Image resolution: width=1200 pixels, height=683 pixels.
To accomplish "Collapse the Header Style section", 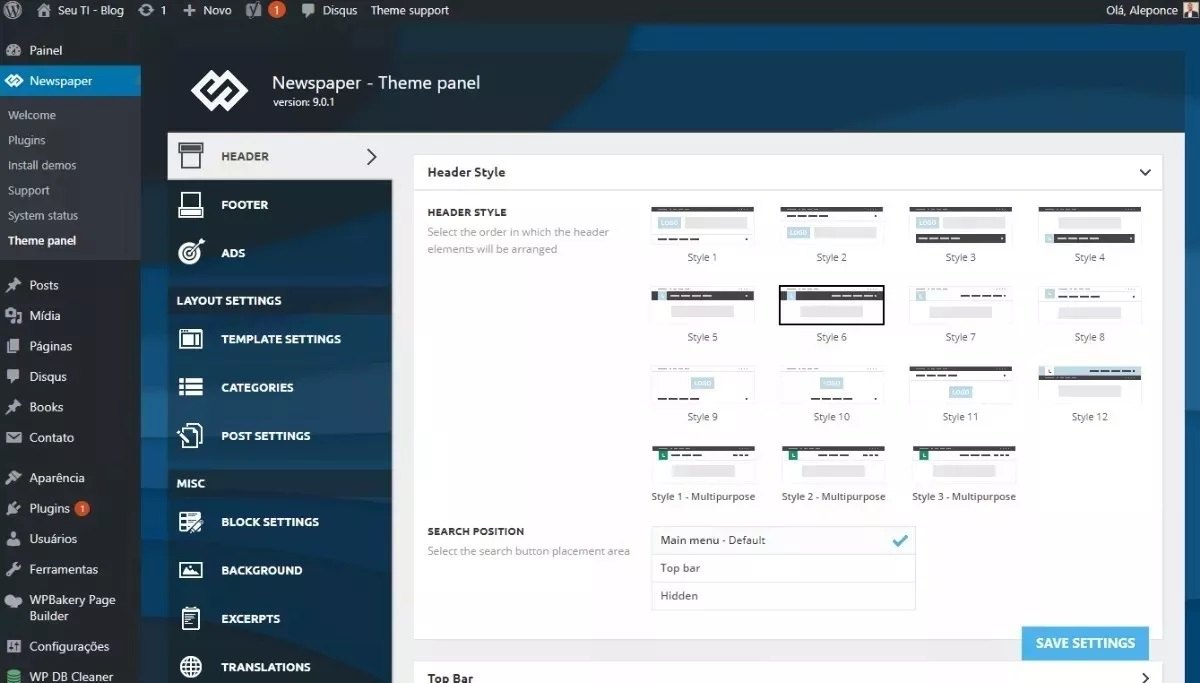I will (x=1145, y=172).
